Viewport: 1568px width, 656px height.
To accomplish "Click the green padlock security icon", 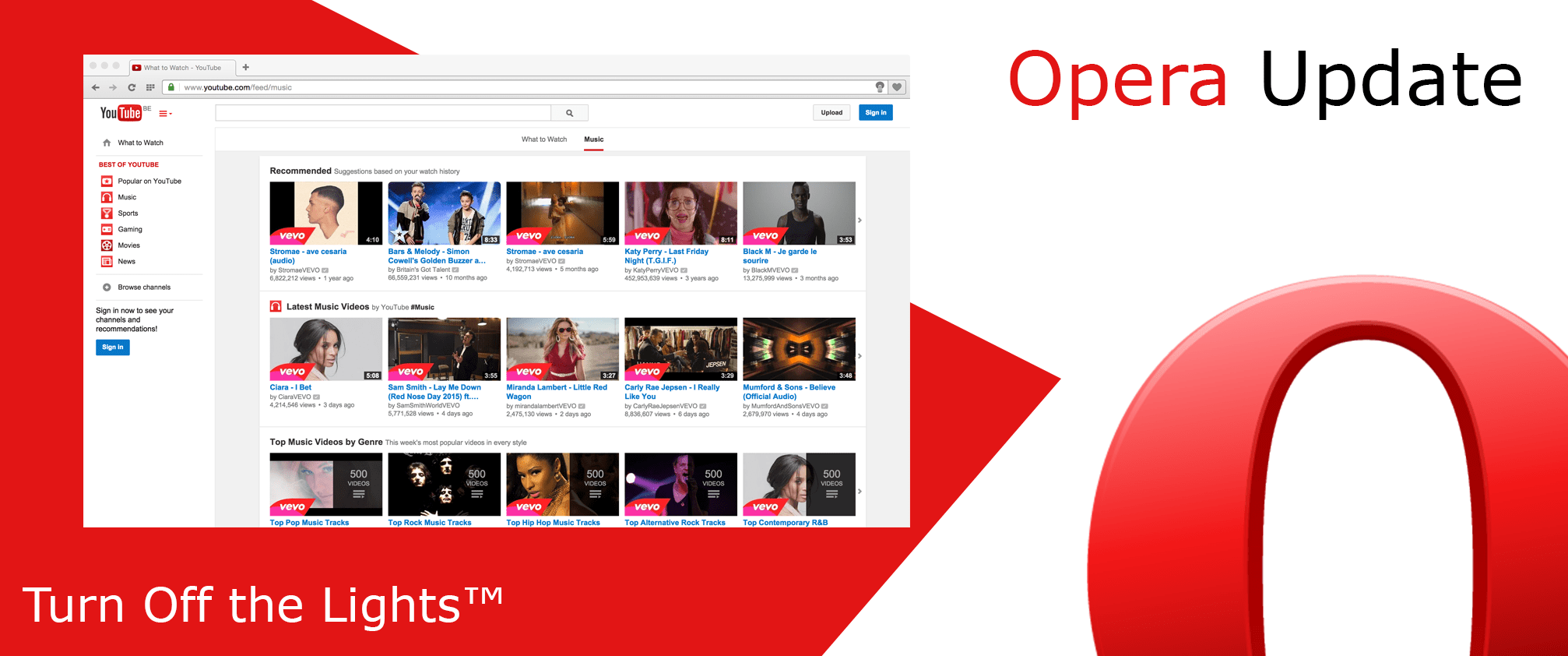I will [x=171, y=87].
